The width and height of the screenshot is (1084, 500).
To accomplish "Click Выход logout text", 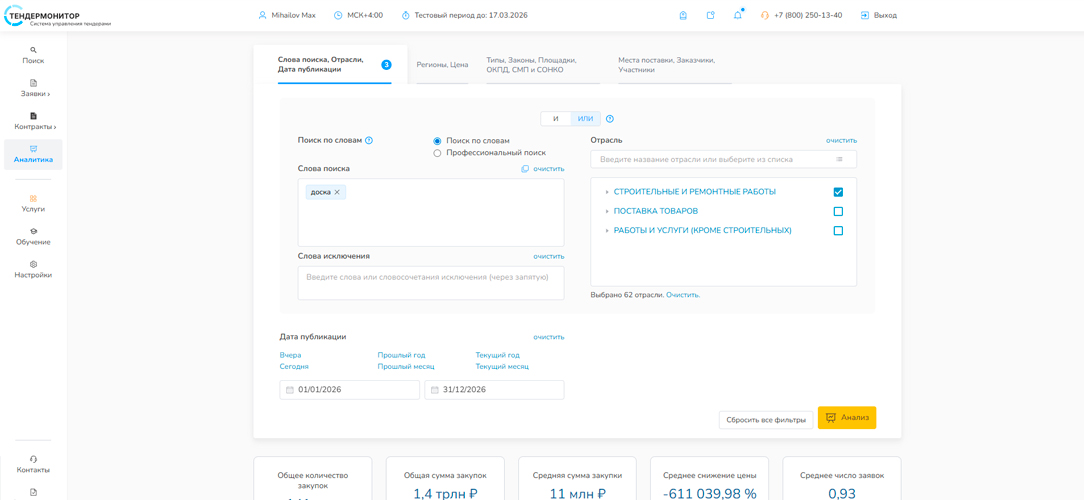I will (886, 15).
